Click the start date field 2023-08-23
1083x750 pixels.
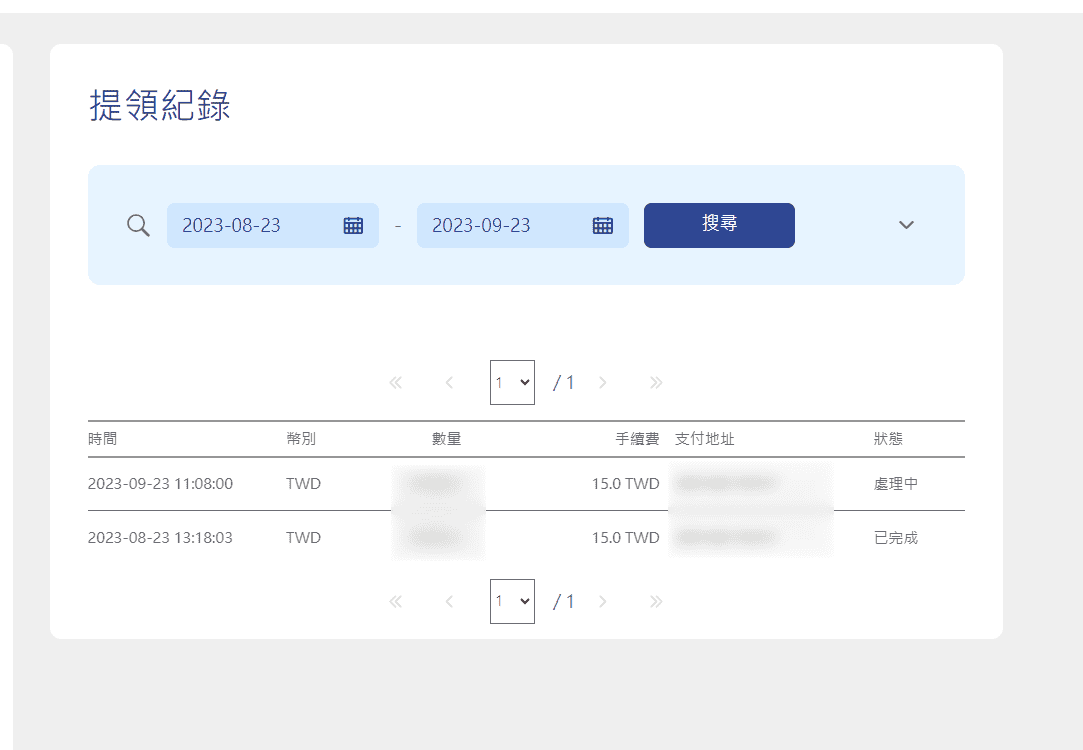[273, 225]
